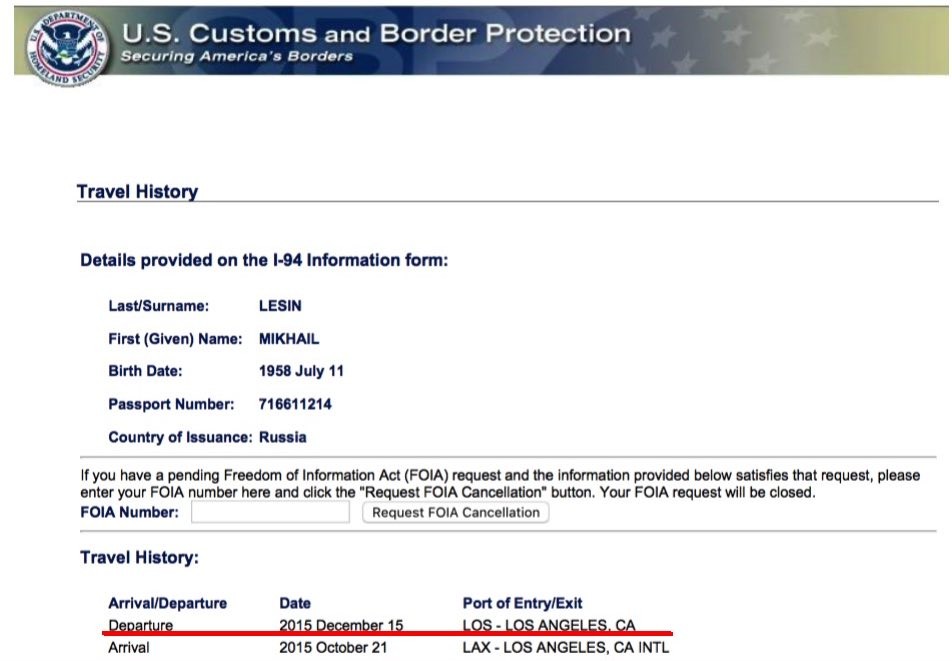Click the I-94 Information form details heading
The image size is (952, 661).
tap(264, 261)
